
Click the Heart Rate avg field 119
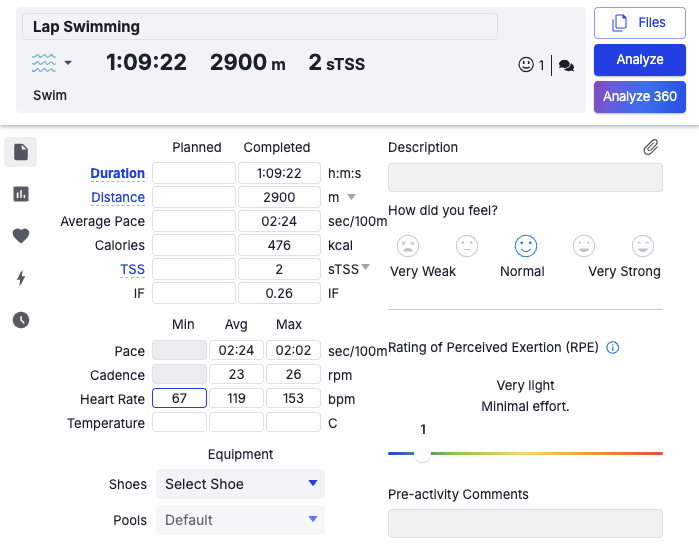[236, 398]
